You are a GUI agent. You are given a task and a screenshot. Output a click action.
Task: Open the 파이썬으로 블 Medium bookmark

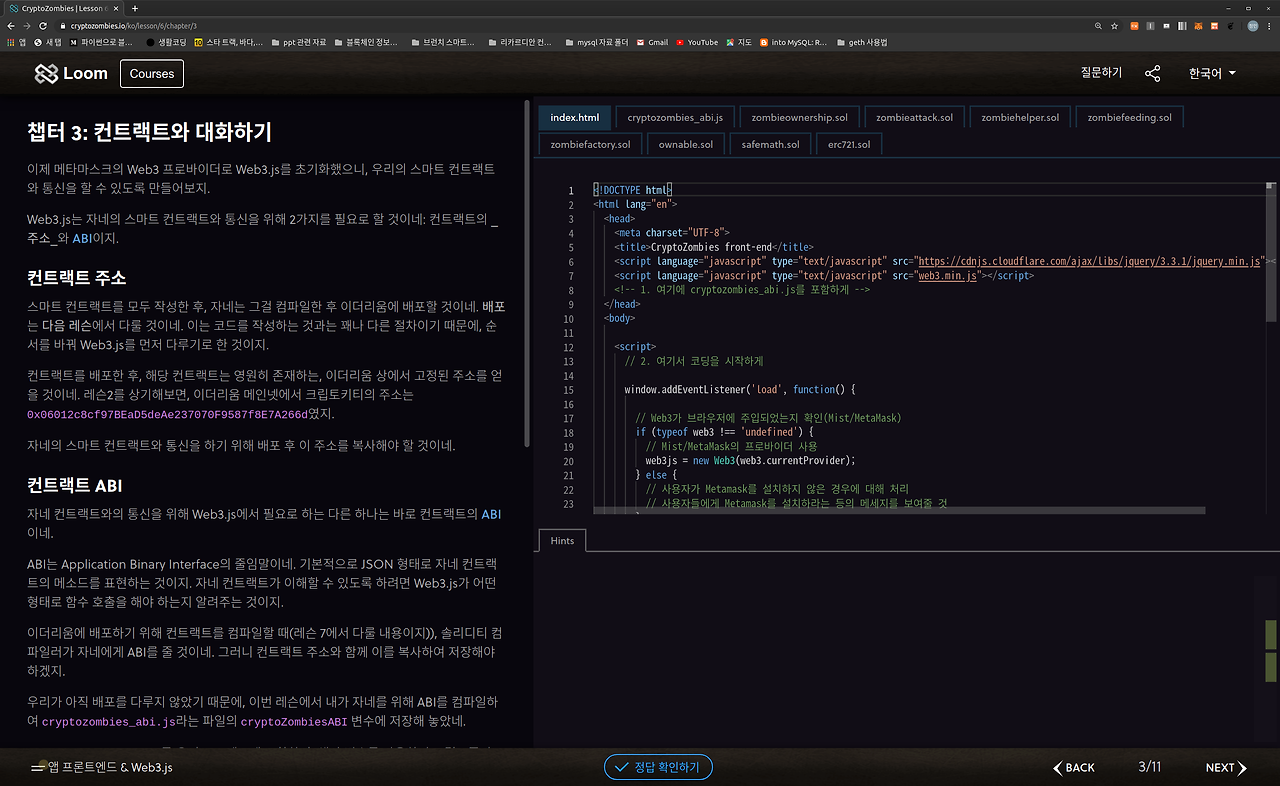(x=101, y=42)
